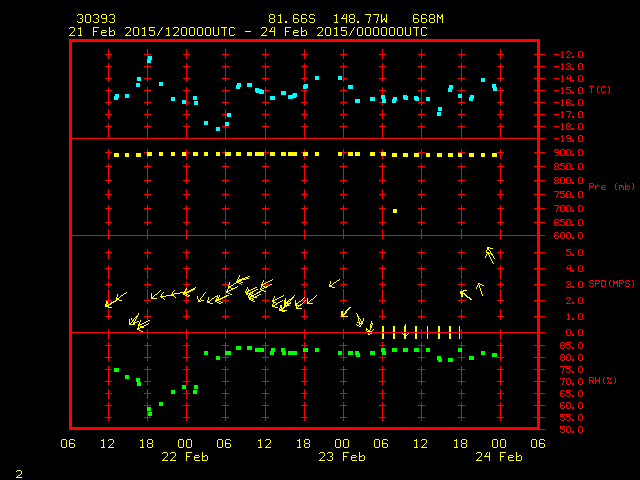Click the T(C) axis label
Screen dimensions: 640x480
(600, 89)
